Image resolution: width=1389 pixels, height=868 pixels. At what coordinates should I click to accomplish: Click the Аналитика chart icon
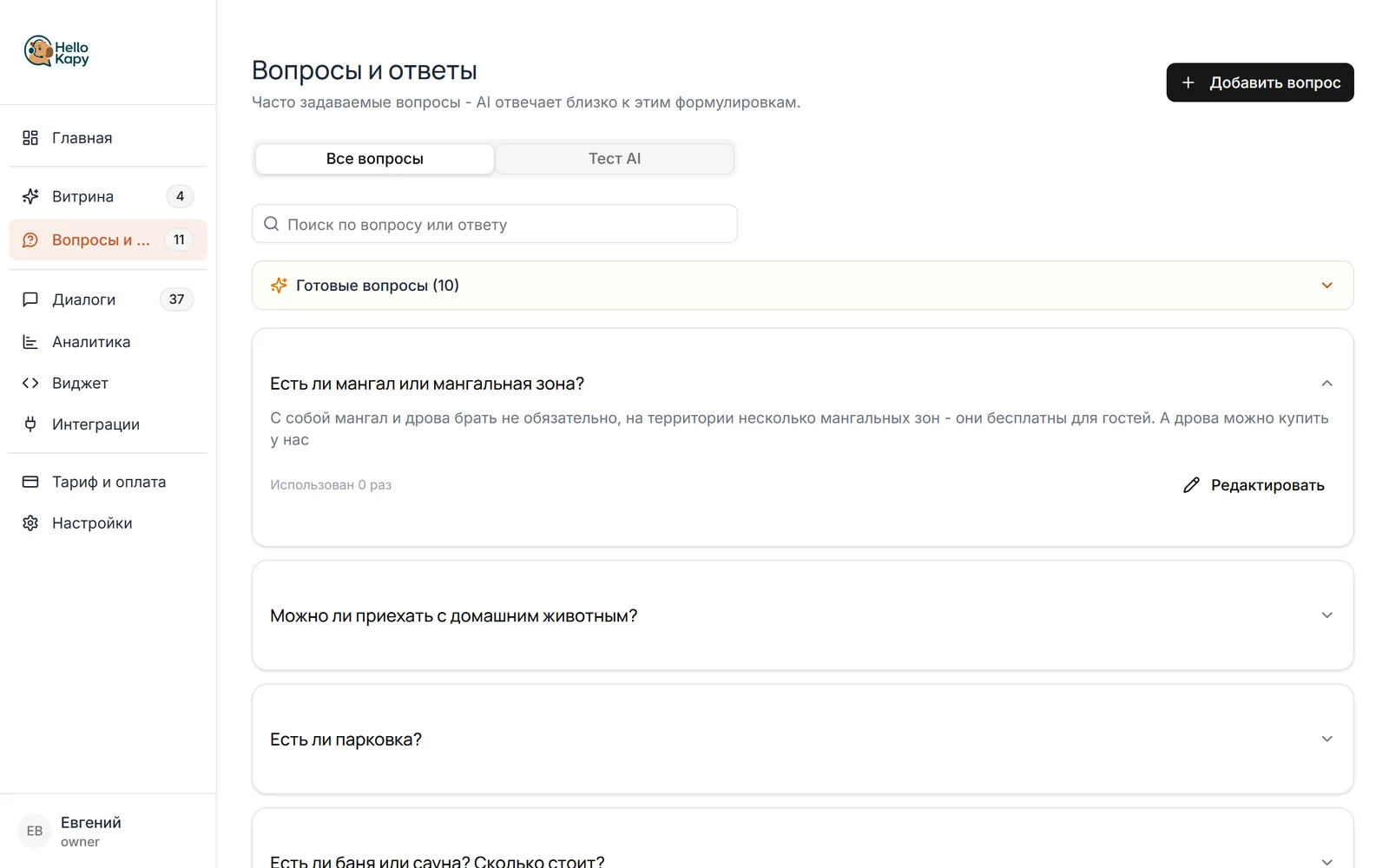(x=30, y=342)
